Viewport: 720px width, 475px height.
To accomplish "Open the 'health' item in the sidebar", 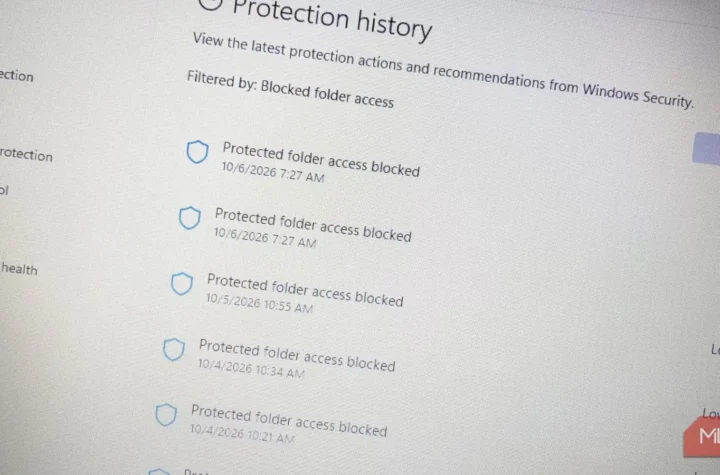I will (x=19, y=268).
